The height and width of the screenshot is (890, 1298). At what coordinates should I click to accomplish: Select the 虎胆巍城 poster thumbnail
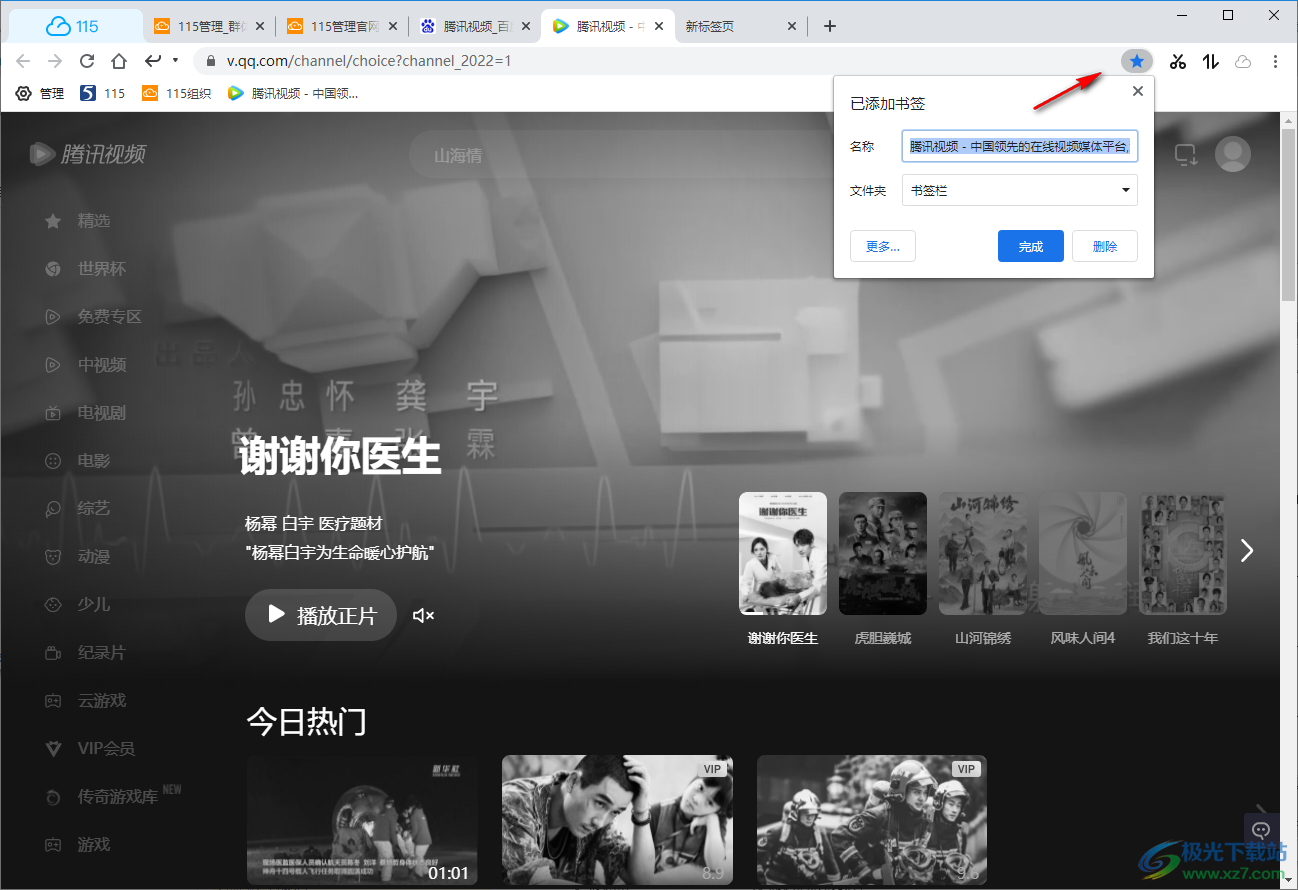[x=883, y=554]
